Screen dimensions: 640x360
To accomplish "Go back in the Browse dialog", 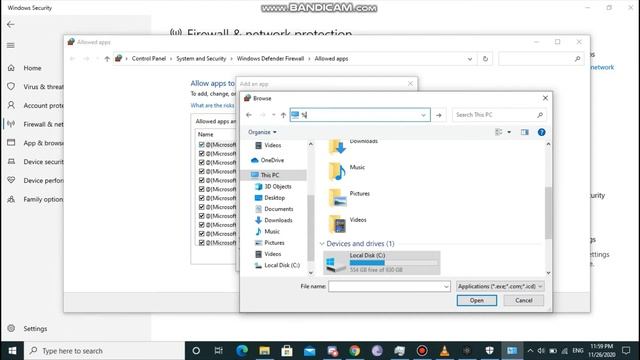I will pyautogui.click(x=249, y=115).
